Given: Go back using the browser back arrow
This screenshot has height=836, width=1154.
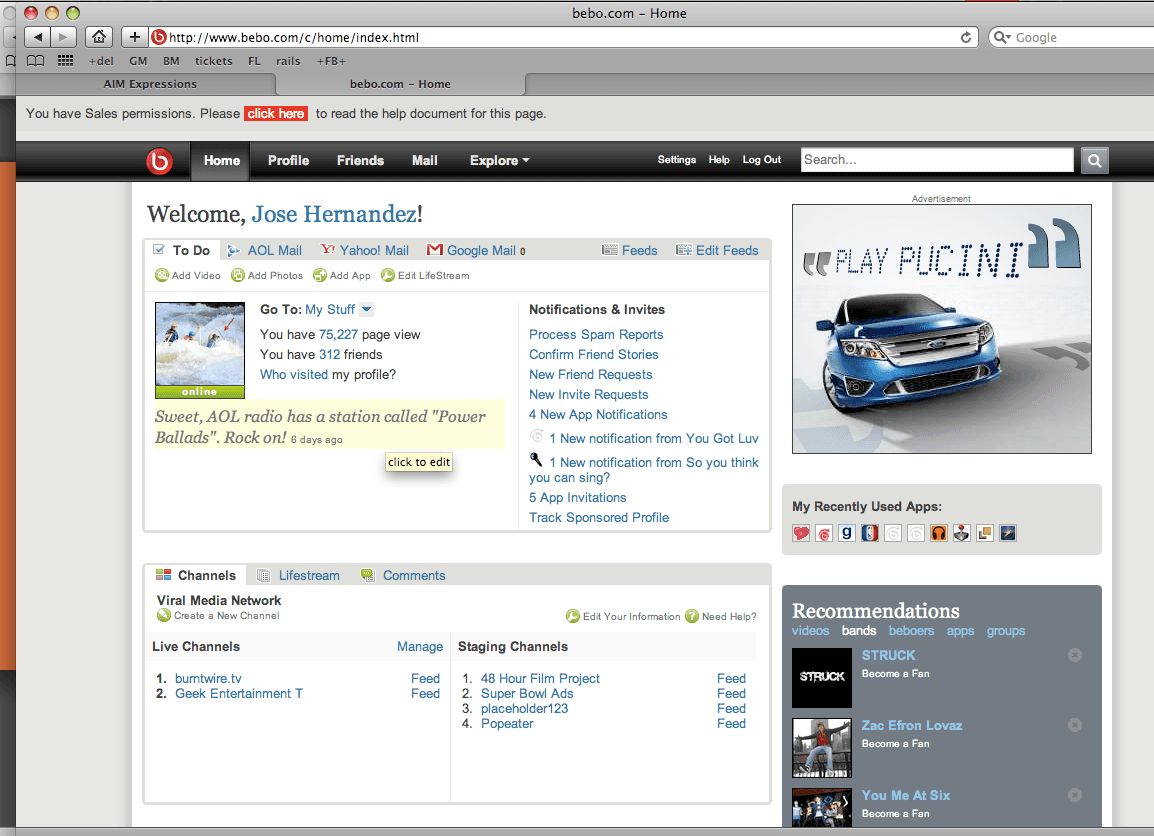Looking at the screenshot, I should click(38, 37).
